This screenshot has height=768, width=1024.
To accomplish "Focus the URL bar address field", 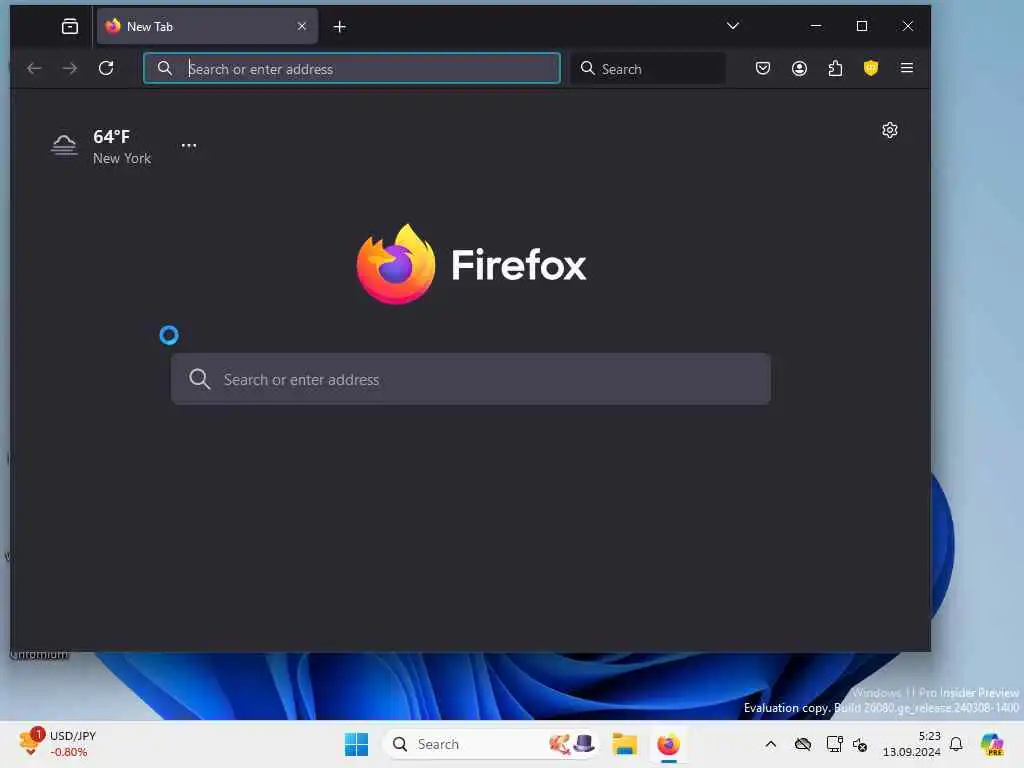I will click(x=352, y=68).
